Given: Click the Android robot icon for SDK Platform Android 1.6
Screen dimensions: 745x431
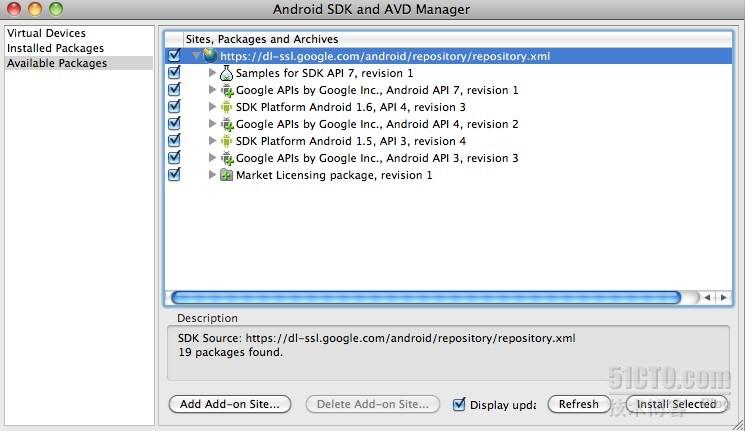Looking at the screenshot, I should tap(227, 107).
